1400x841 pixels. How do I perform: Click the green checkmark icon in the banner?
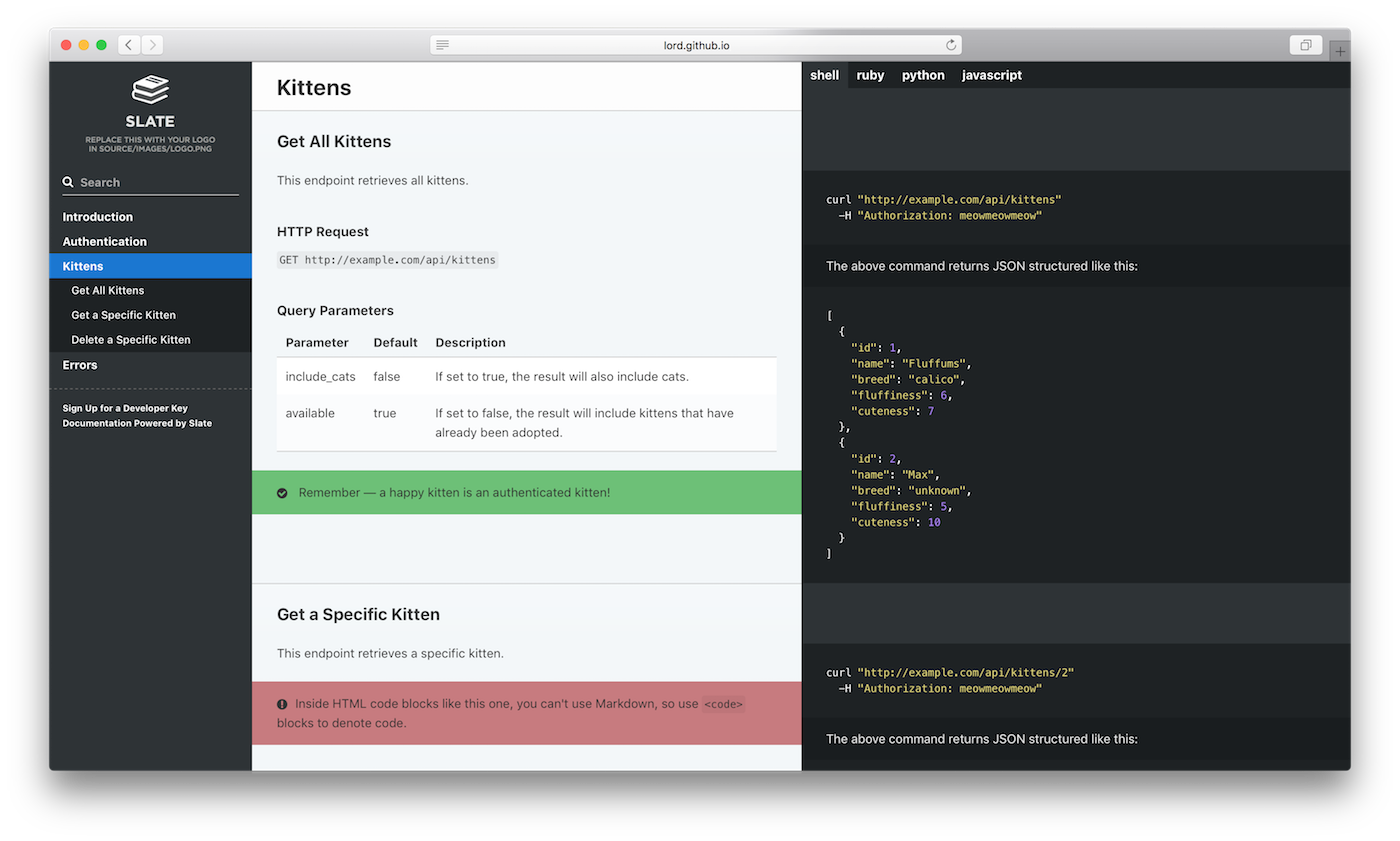click(x=282, y=492)
